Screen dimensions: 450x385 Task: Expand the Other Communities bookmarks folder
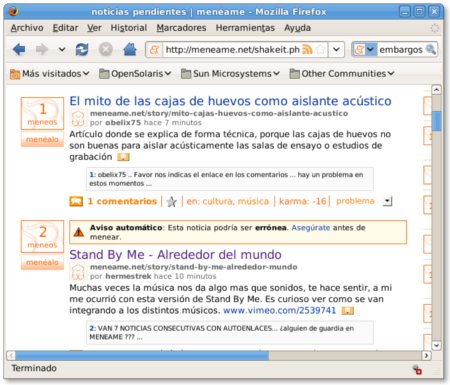[342, 74]
